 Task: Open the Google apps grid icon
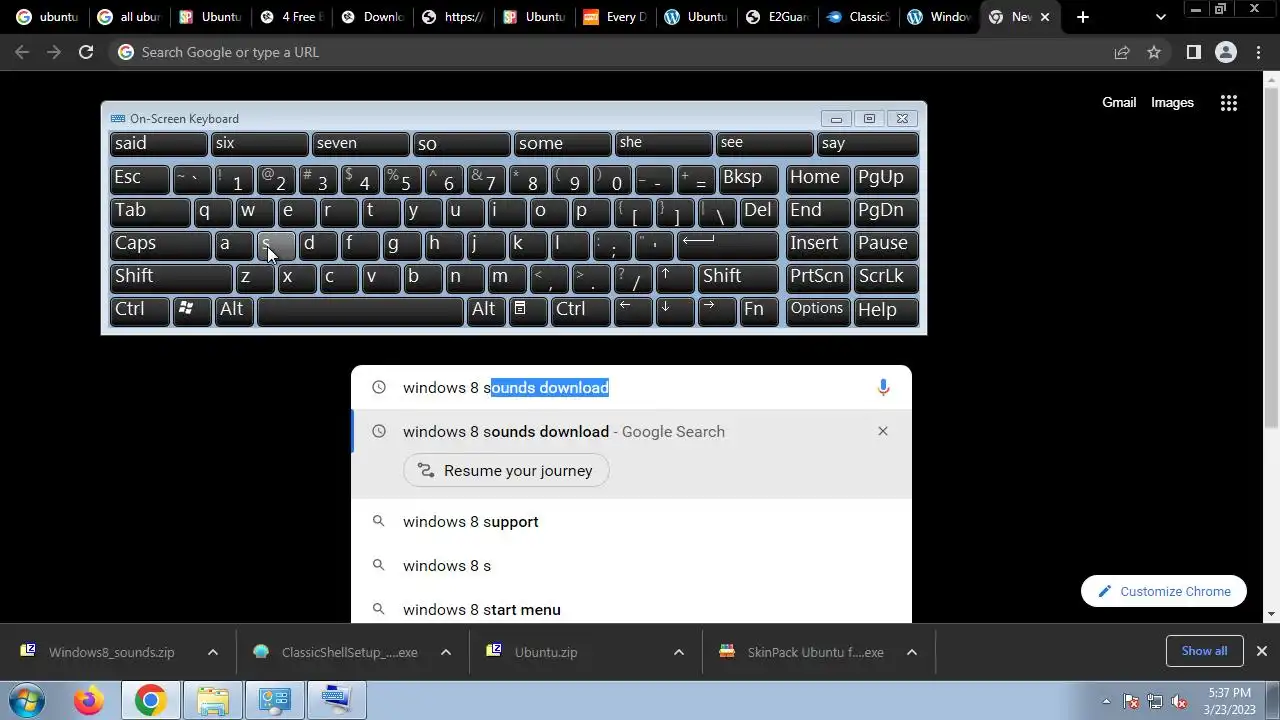pos(1229,103)
